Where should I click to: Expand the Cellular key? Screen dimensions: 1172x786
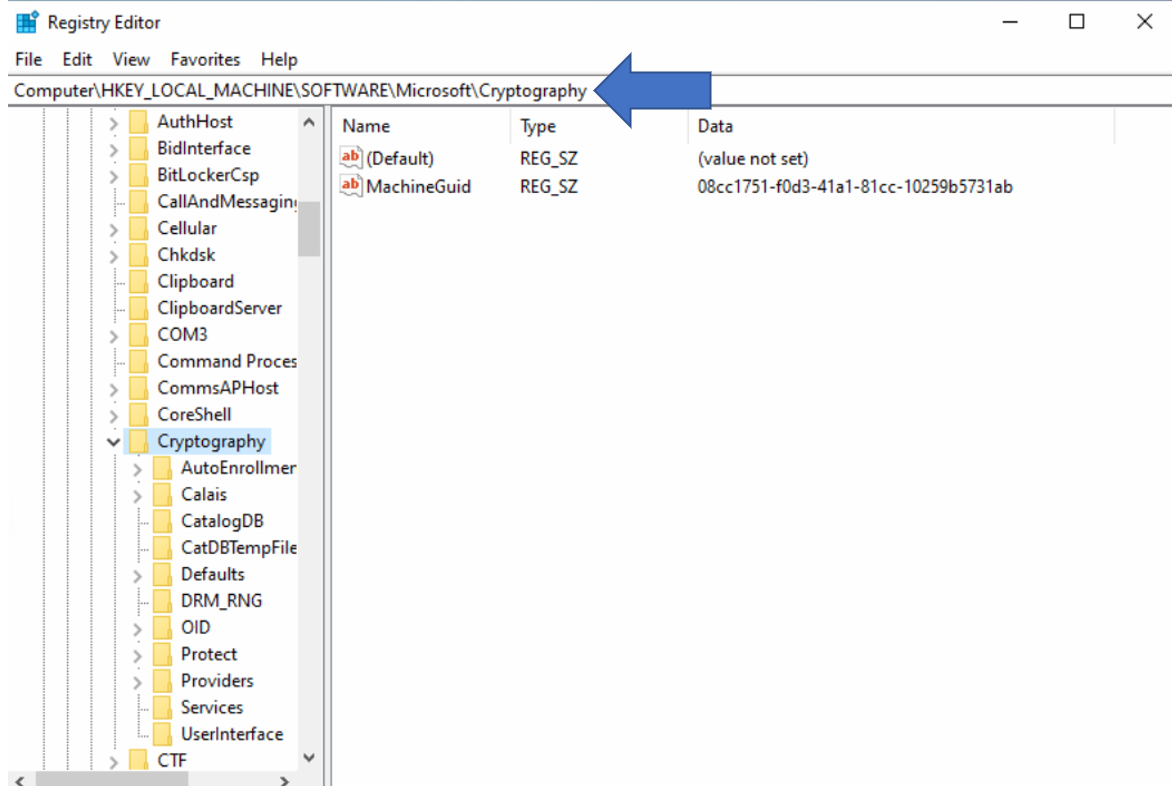pyautogui.click(x=114, y=229)
